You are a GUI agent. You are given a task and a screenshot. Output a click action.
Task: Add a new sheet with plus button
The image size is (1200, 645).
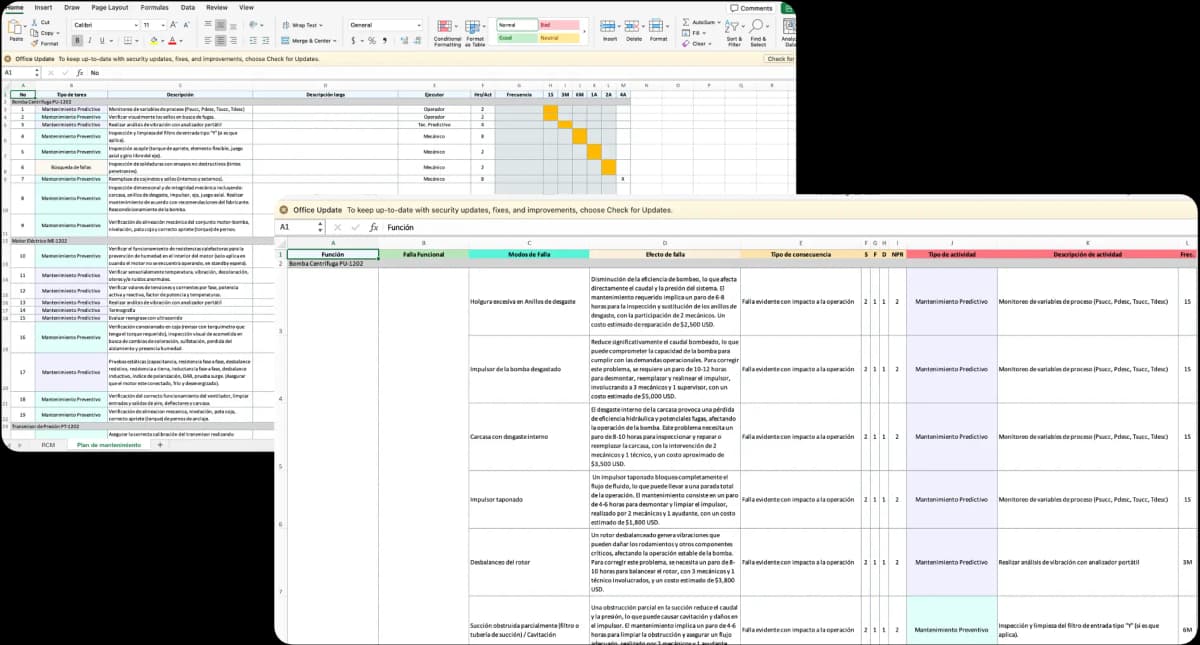tap(159, 444)
